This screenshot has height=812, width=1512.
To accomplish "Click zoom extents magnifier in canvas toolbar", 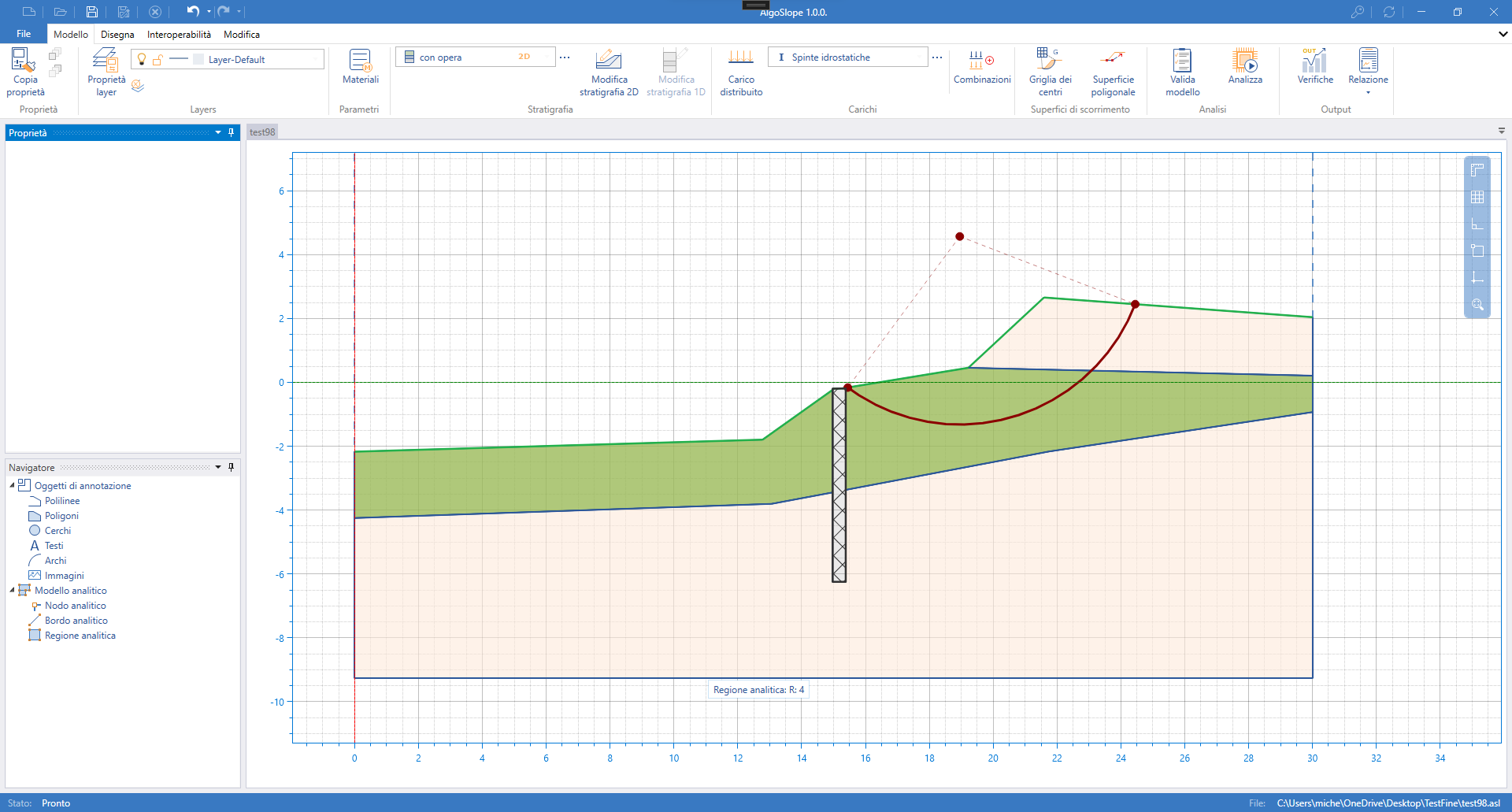I will (x=1477, y=304).
